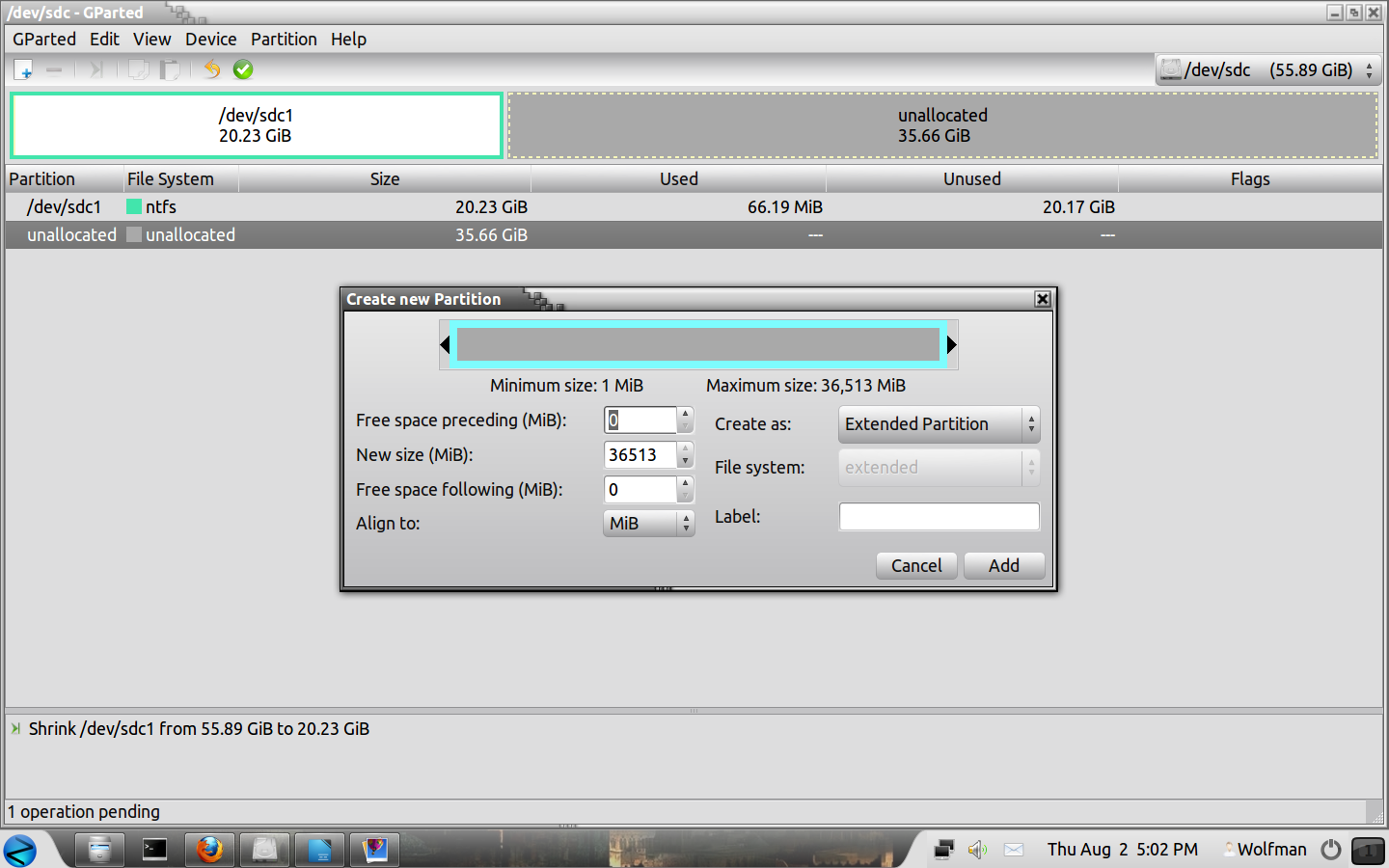Open the volume speaker tray icon
The image size is (1389, 868).
coord(978,850)
